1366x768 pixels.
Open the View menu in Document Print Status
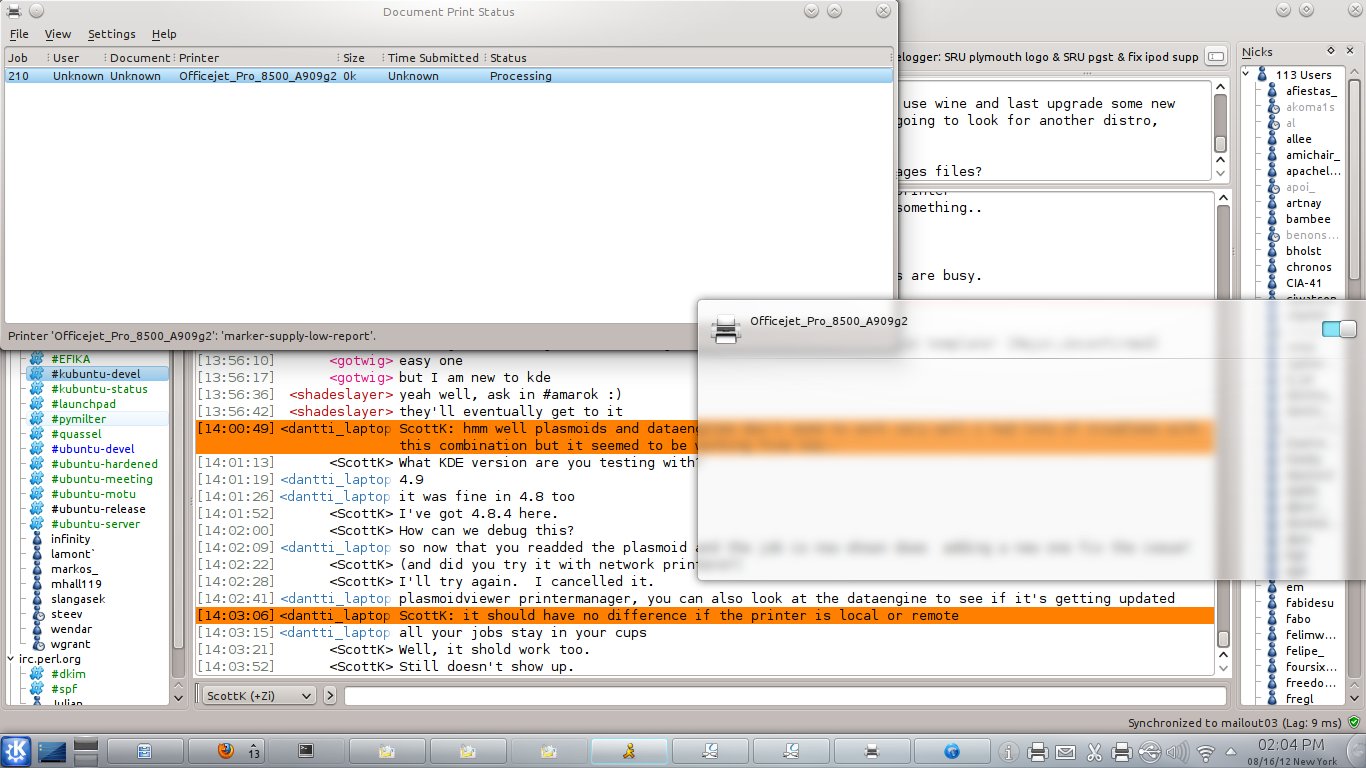click(x=58, y=34)
